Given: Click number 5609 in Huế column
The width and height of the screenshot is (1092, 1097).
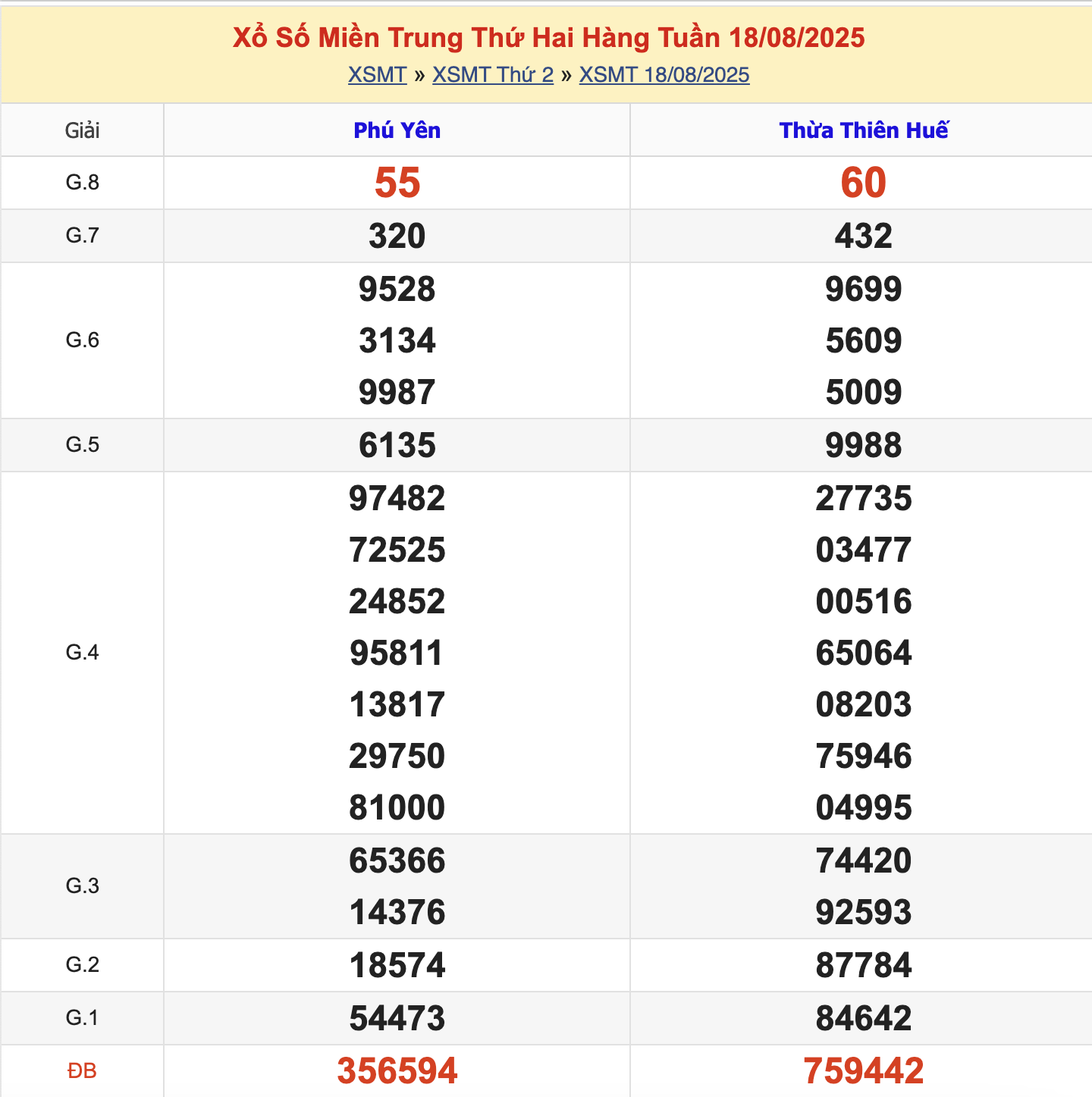Looking at the screenshot, I should tap(864, 340).
